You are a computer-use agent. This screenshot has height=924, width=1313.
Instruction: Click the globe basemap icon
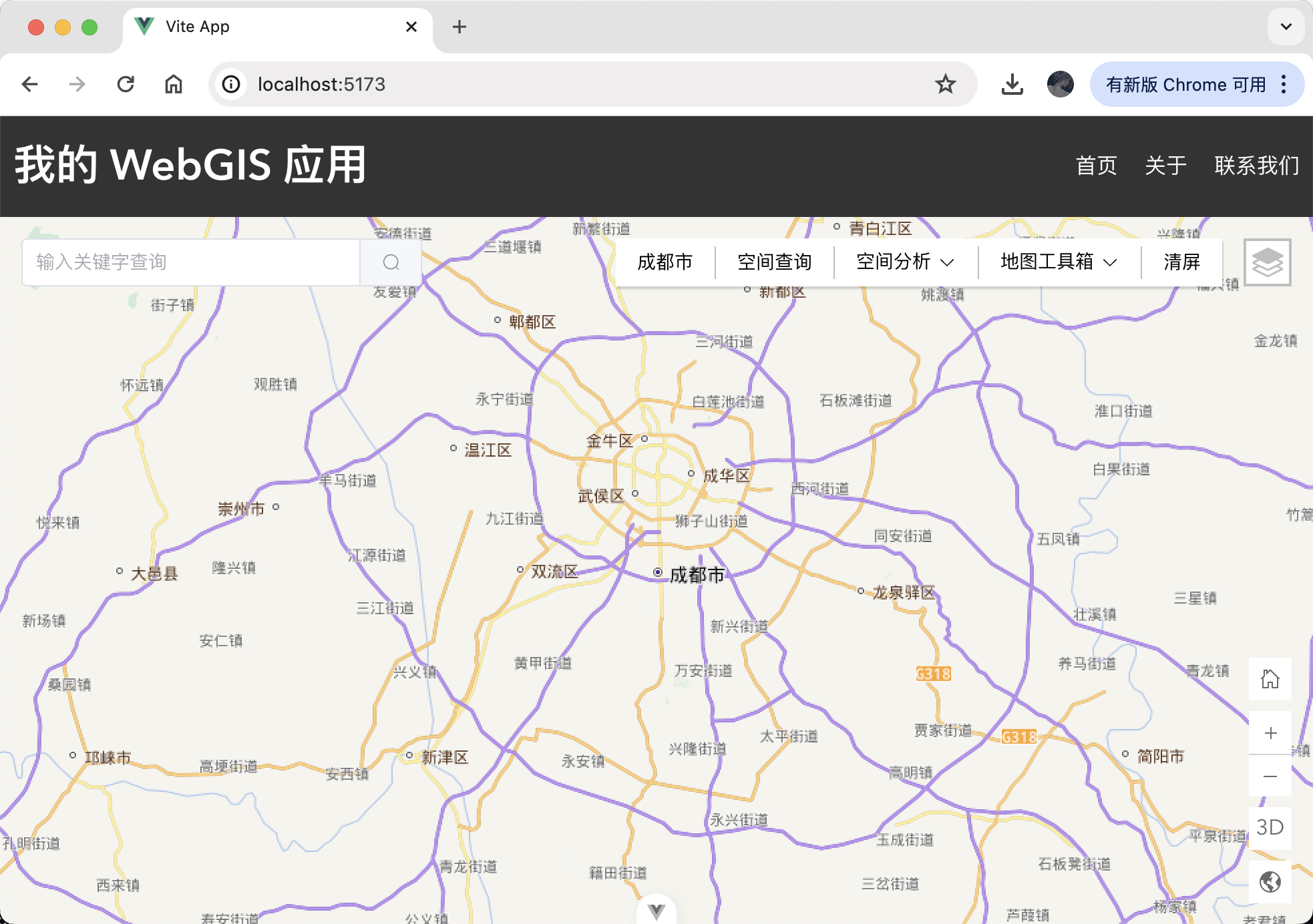pyautogui.click(x=1270, y=882)
